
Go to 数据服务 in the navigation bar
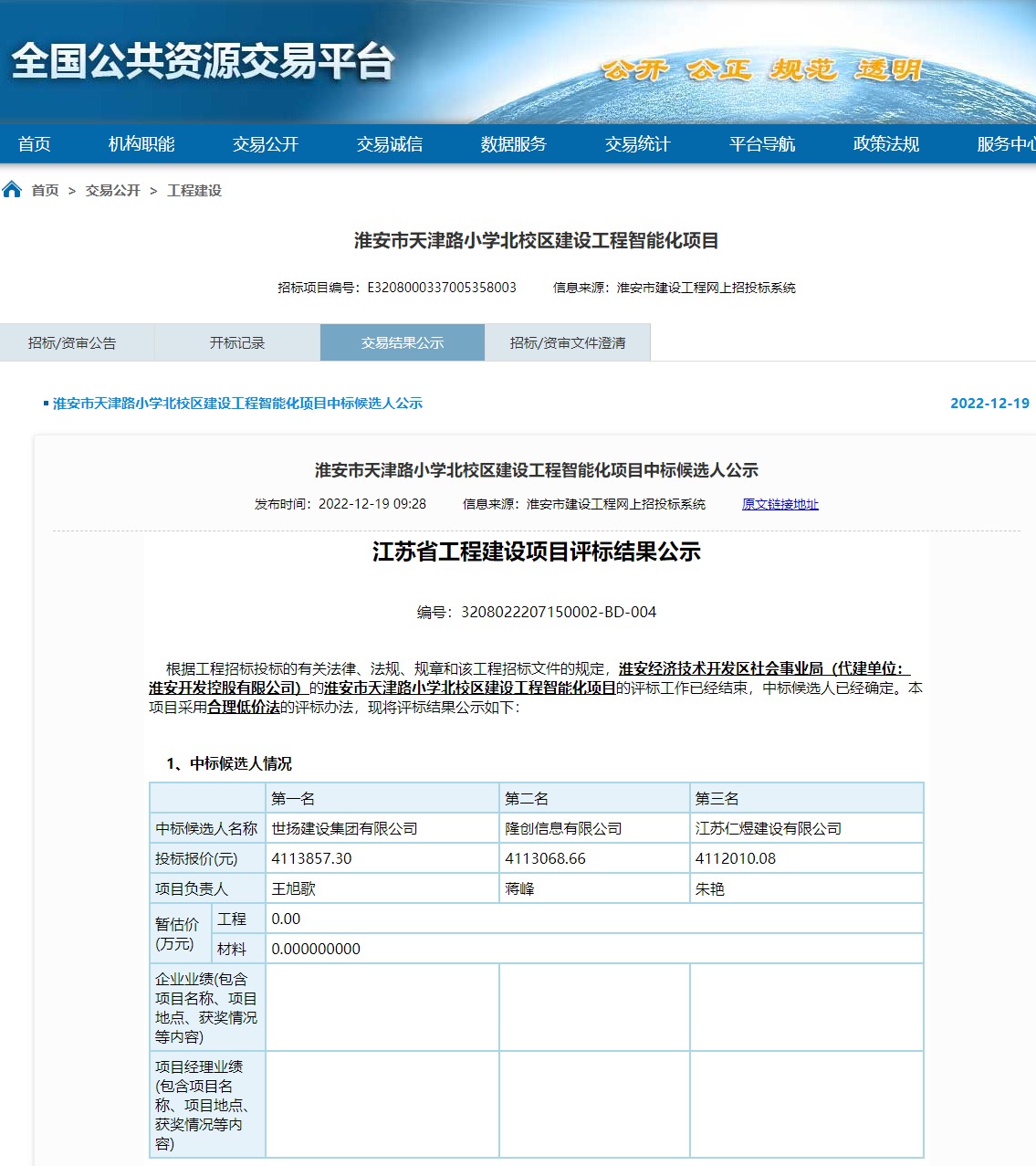point(511,143)
